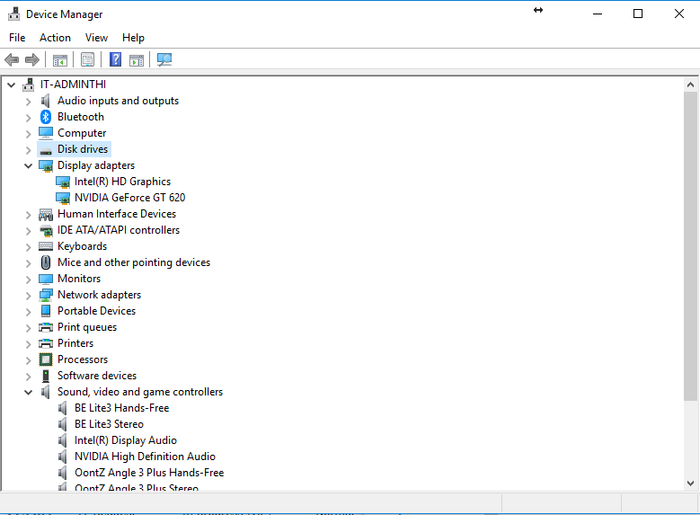Collapse Sound, video and game controllers
The width and height of the screenshot is (700, 515).
click(28, 392)
